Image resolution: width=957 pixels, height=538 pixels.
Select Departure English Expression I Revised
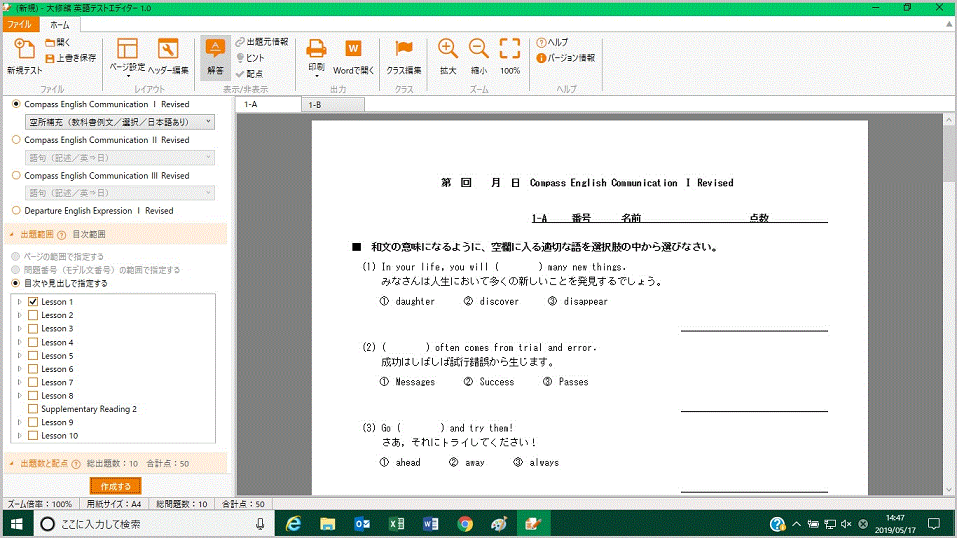[16, 211]
